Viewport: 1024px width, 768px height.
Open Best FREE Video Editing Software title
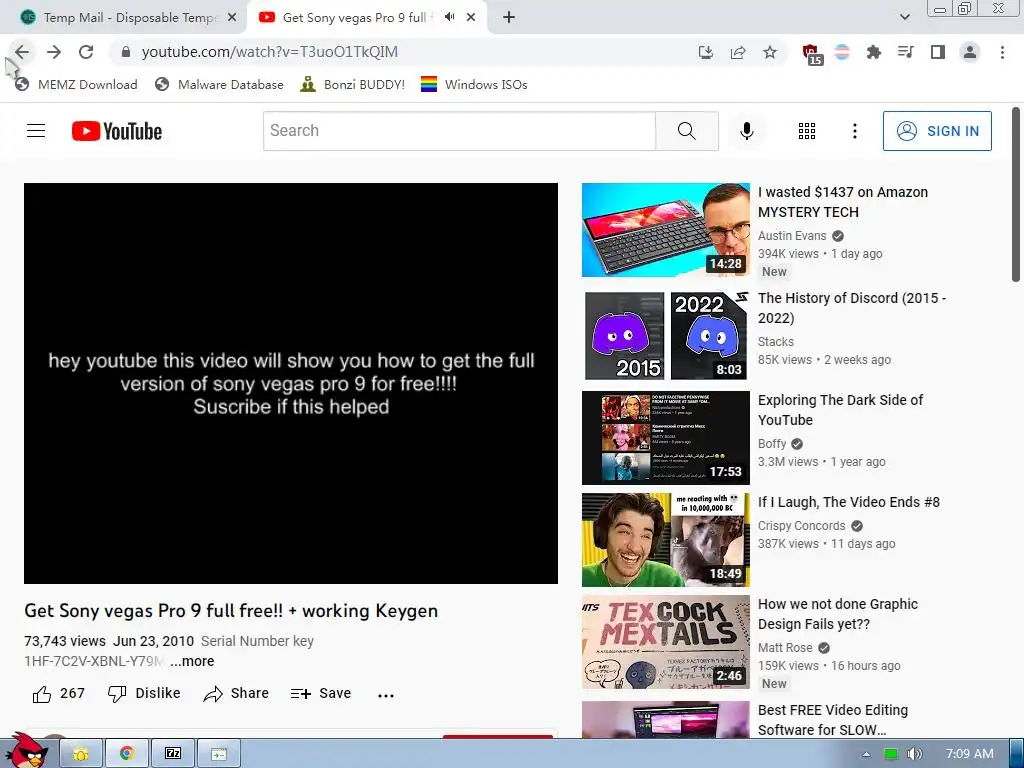click(x=833, y=720)
